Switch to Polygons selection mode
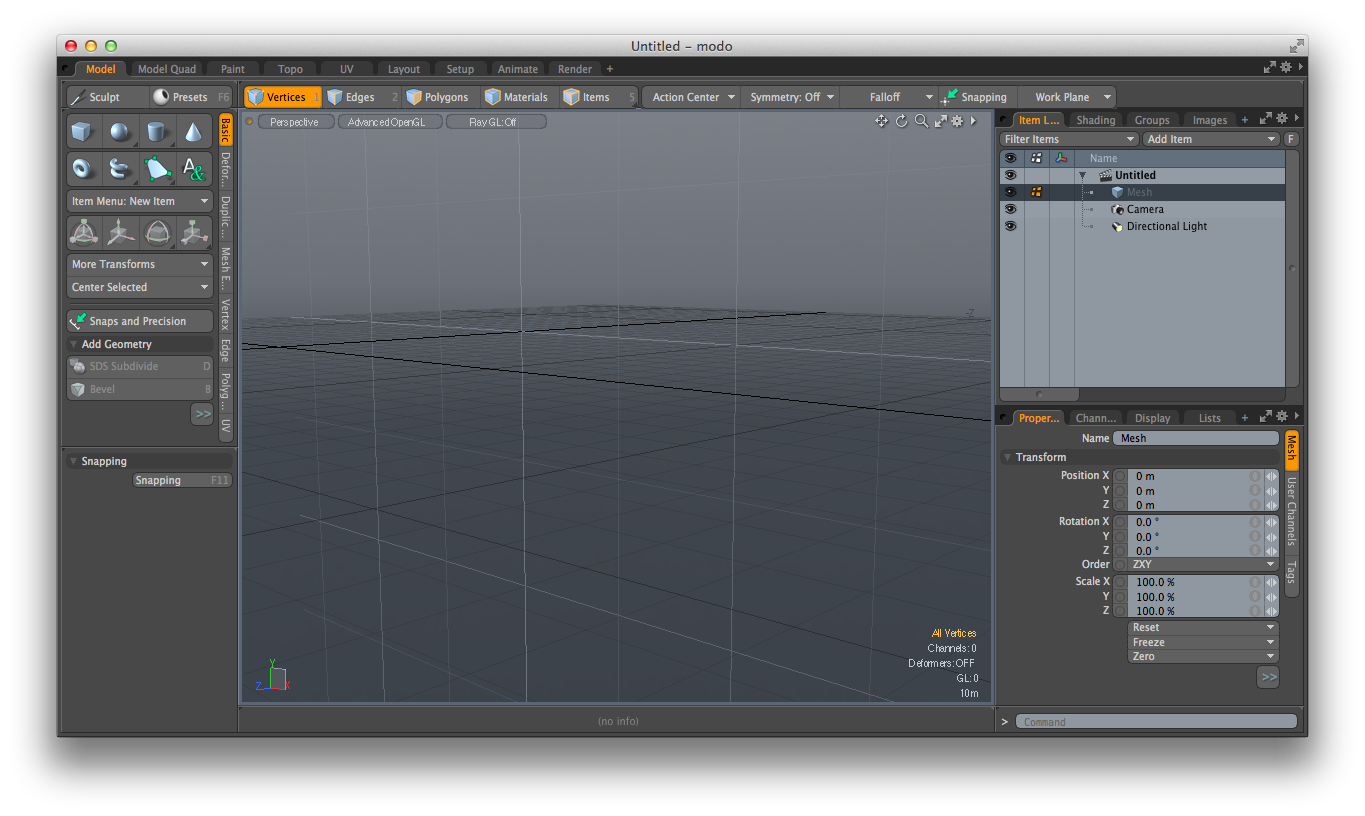1365x816 pixels. (440, 97)
